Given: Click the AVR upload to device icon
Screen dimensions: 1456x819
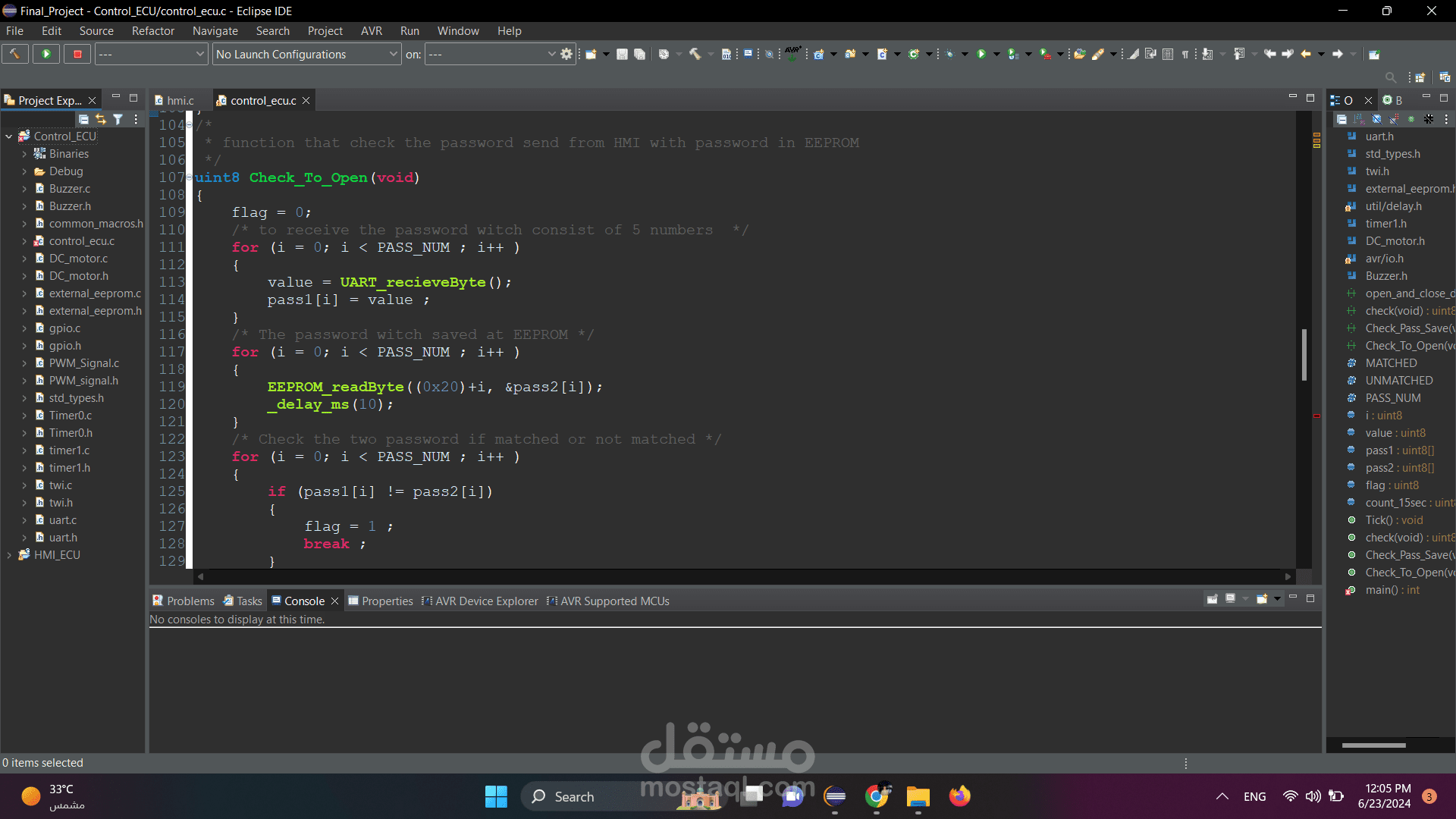Looking at the screenshot, I should (x=792, y=53).
